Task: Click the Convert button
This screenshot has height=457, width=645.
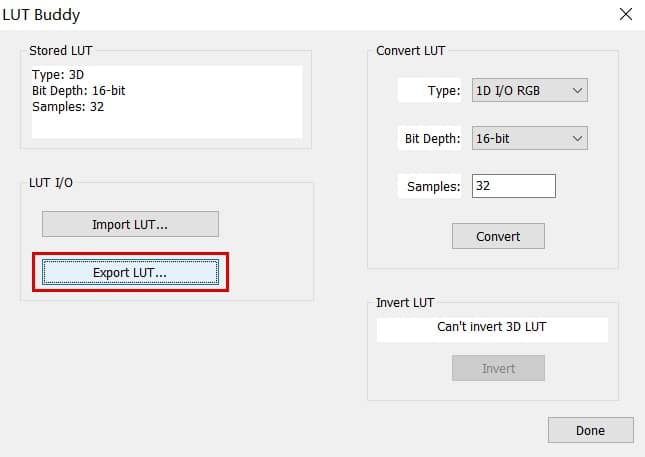Action: [498, 236]
